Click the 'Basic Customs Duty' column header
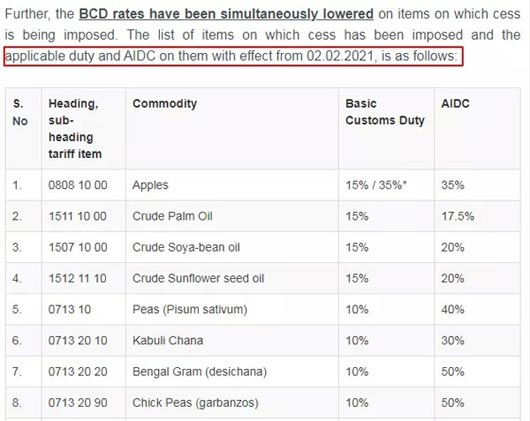 point(385,112)
